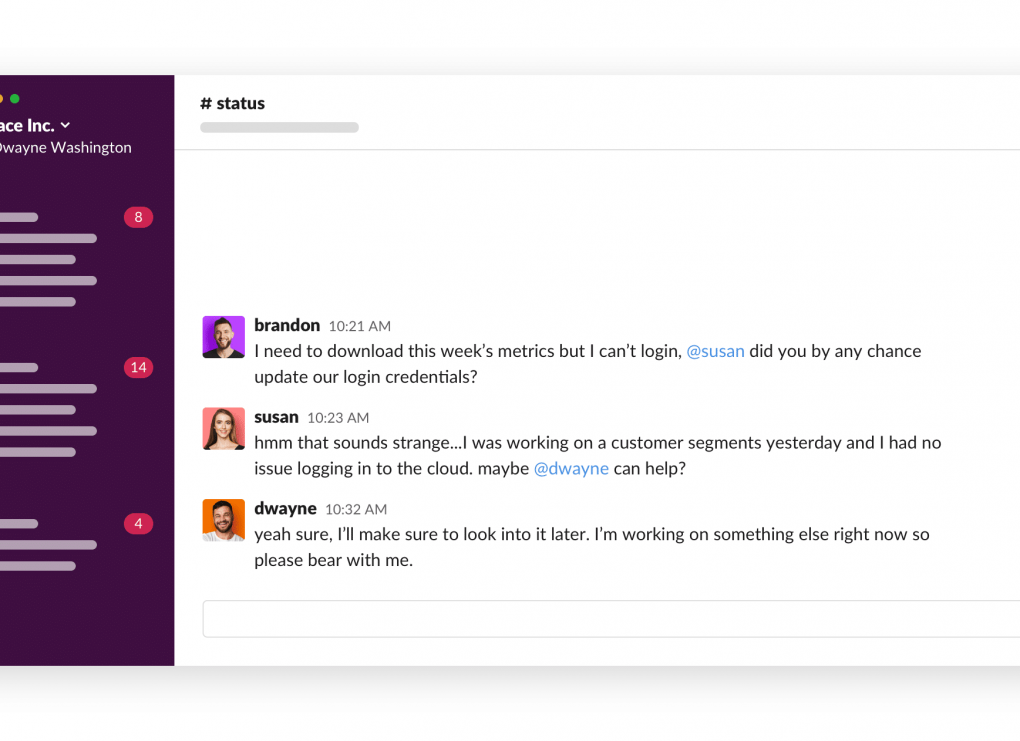The image size is (1020, 741).
Task: Open the unread badge showing 8
Action: (x=139, y=217)
